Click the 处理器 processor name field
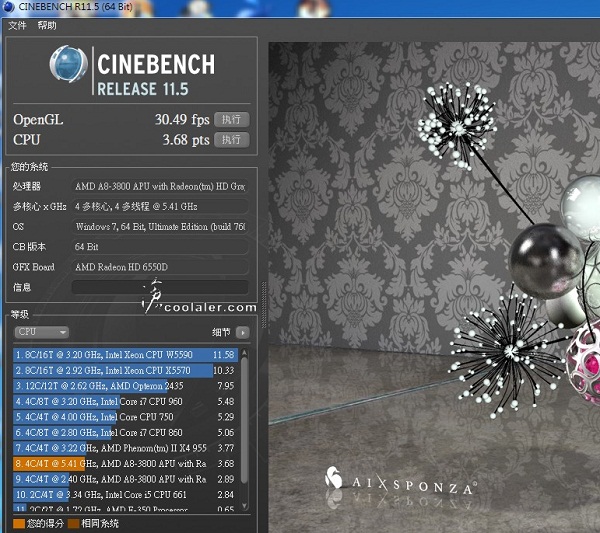 click(x=160, y=186)
